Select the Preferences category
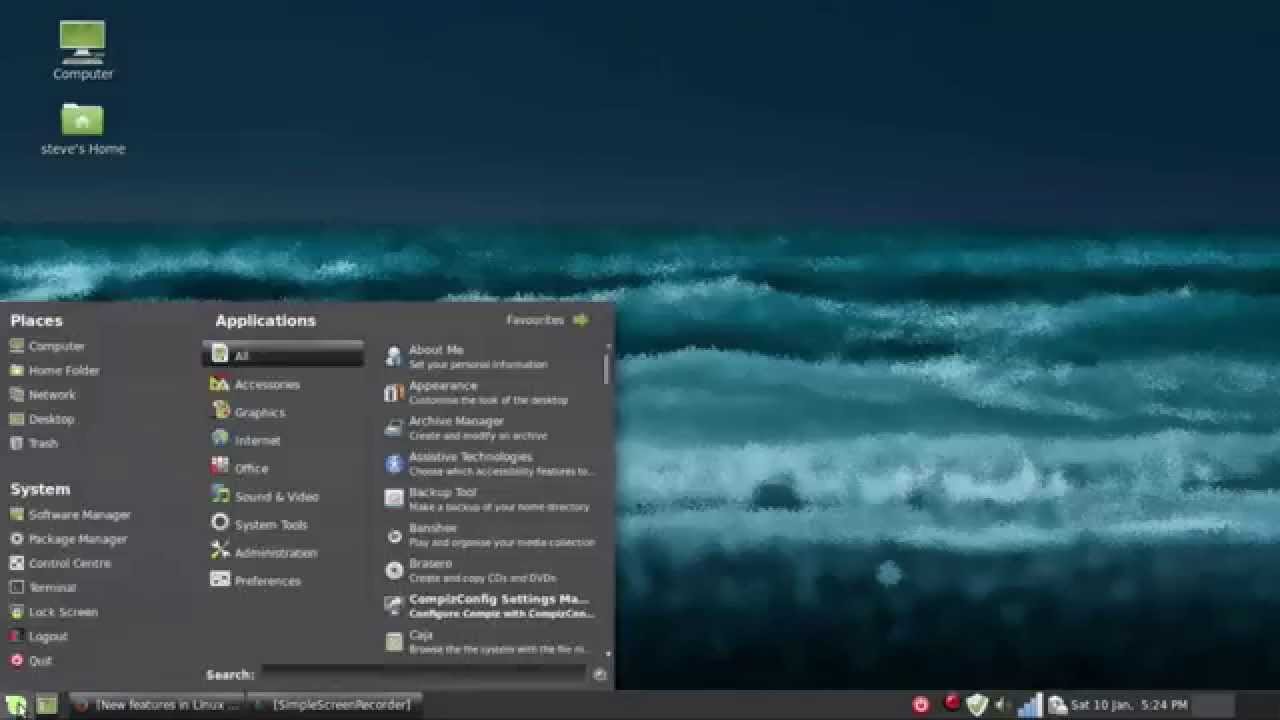Image resolution: width=1280 pixels, height=720 pixels. point(284,580)
